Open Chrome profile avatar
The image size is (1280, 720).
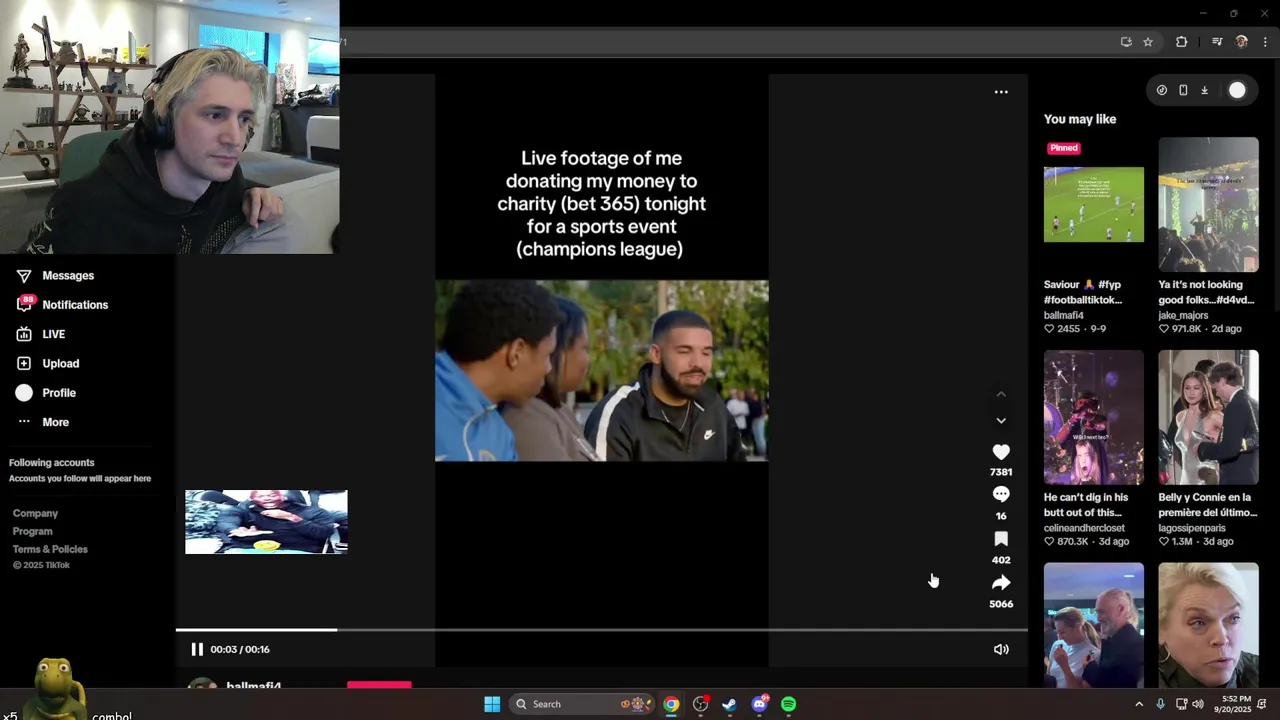coord(1241,42)
